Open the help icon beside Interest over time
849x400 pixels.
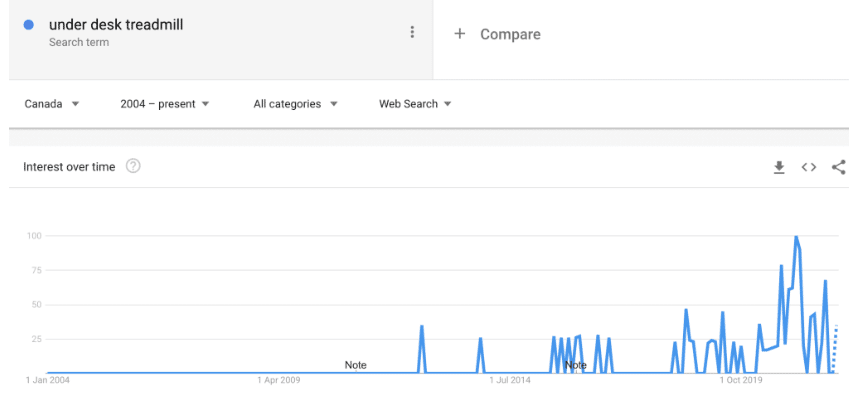coord(133,166)
